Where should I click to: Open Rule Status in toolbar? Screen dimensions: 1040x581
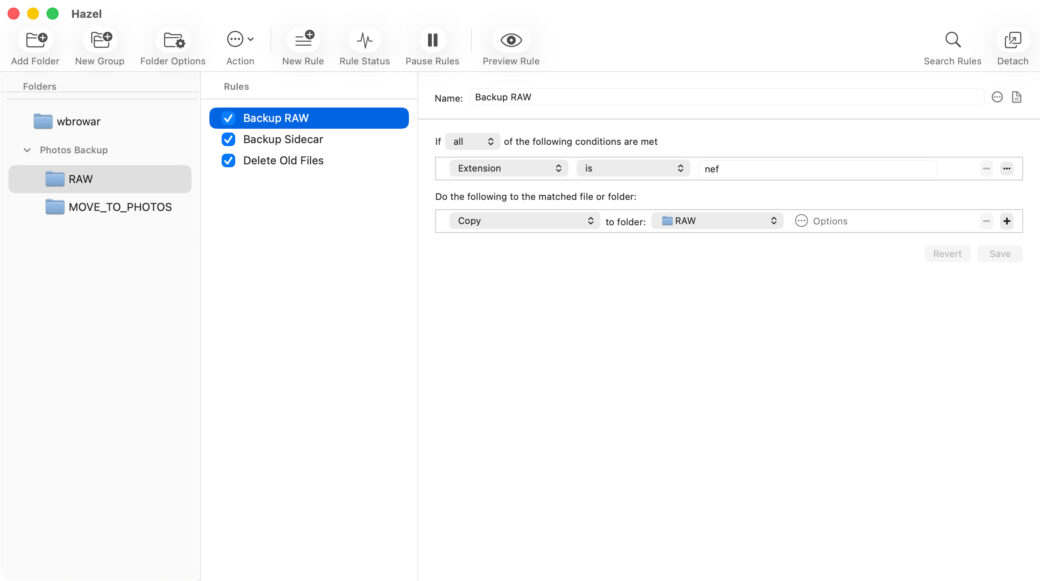click(364, 40)
